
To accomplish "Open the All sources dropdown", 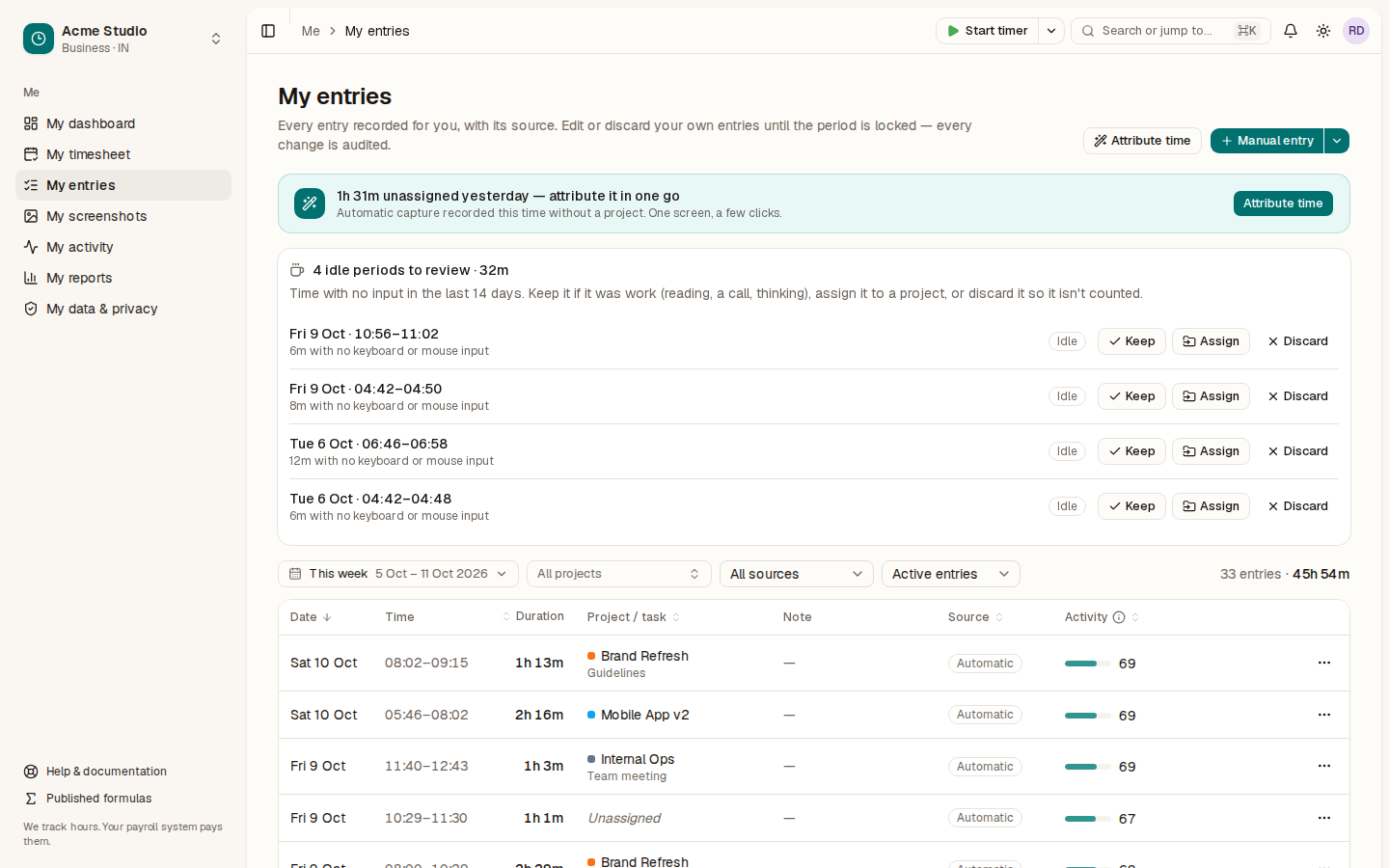I will [x=797, y=574].
